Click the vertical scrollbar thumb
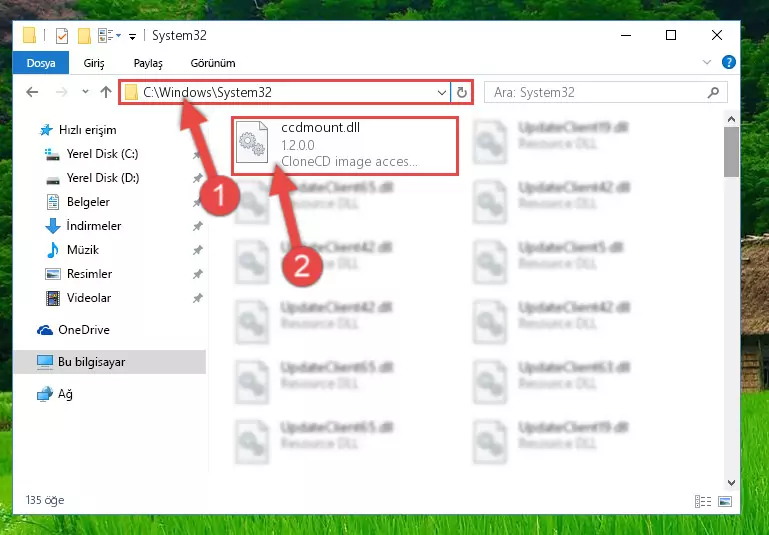The width and height of the screenshot is (769, 535). 731,152
